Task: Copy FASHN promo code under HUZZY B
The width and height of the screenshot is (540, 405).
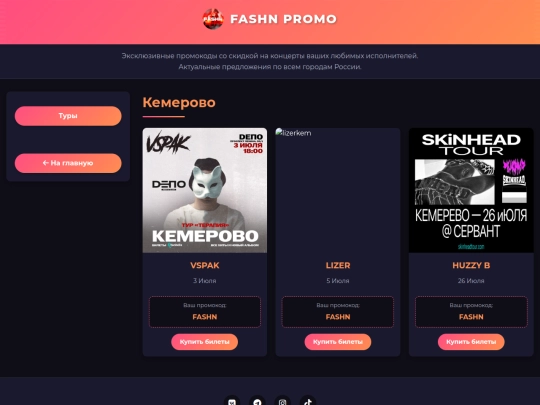Action: click(x=471, y=317)
